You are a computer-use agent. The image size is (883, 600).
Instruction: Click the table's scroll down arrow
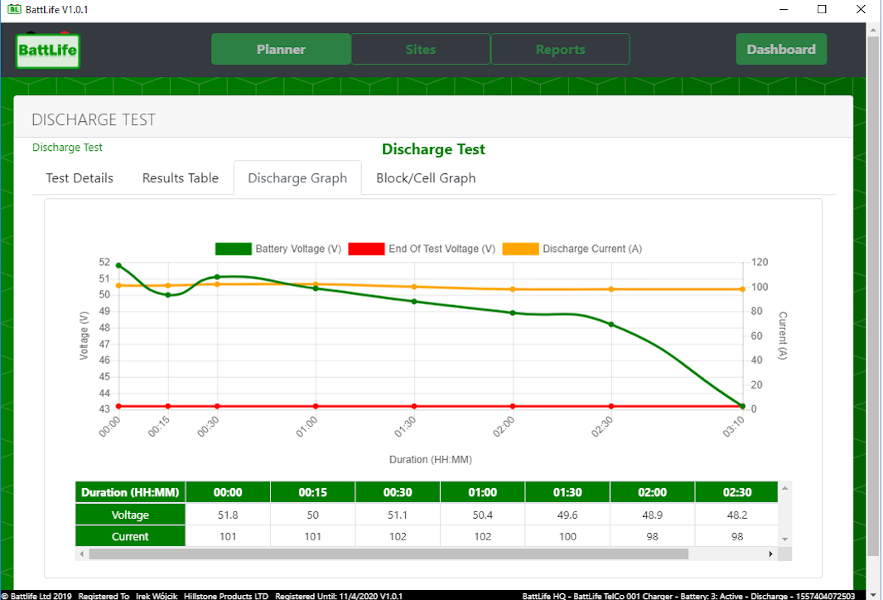(784, 539)
